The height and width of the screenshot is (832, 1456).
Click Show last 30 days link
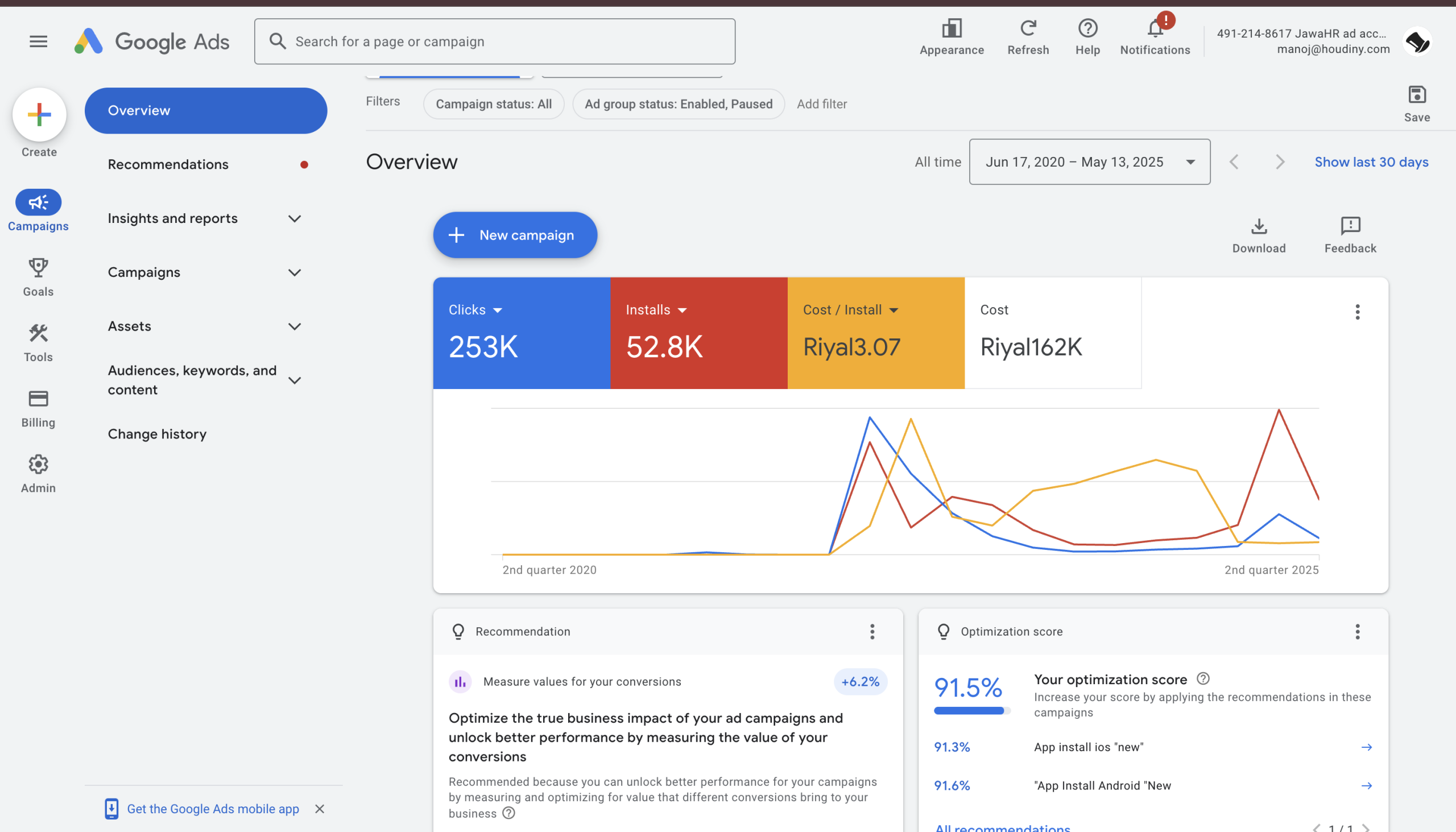click(x=1371, y=162)
